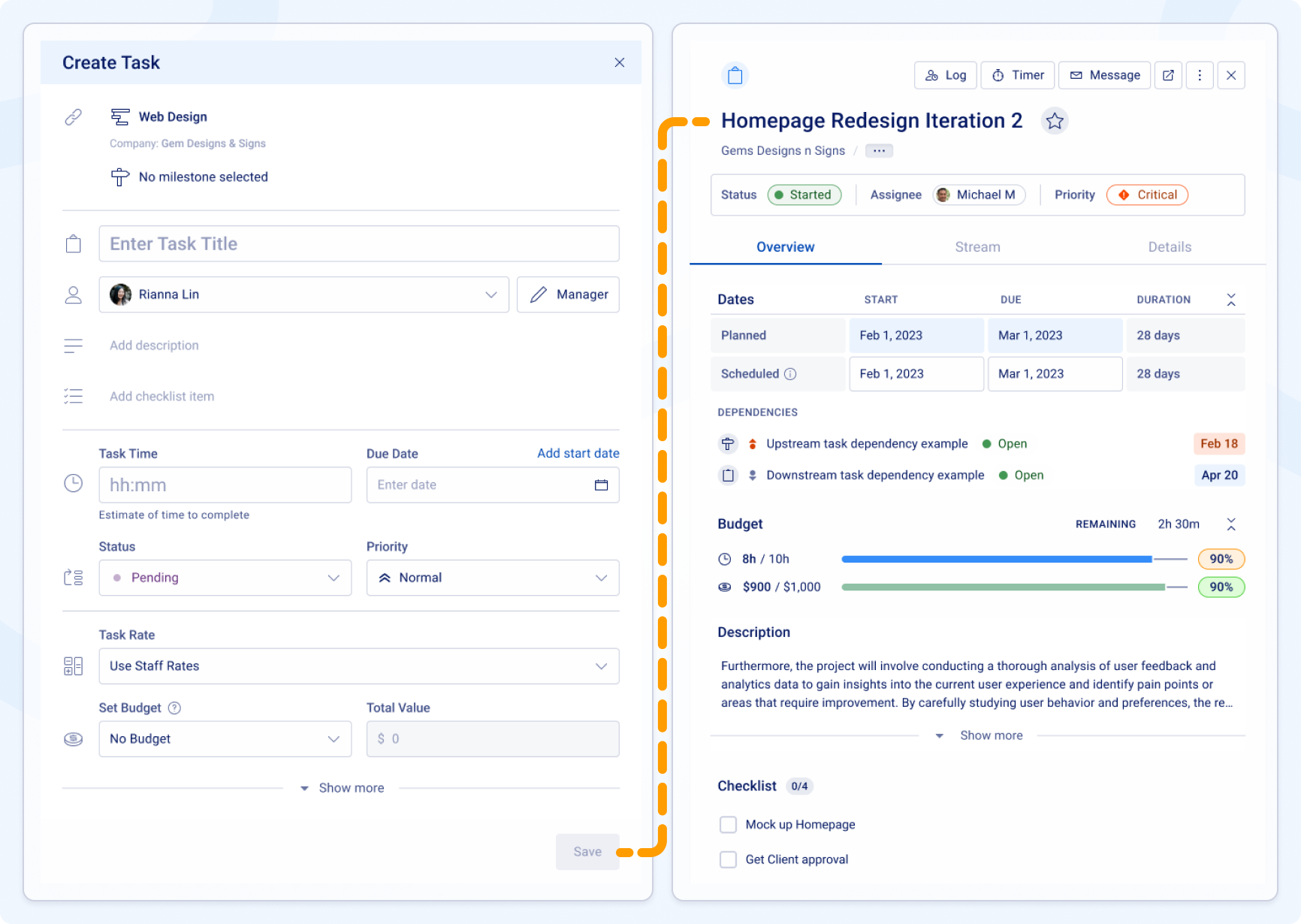Click the status icon beside Pending dropdown
This screenshot has height=924, width=1301.
click(x=73, y=578)
